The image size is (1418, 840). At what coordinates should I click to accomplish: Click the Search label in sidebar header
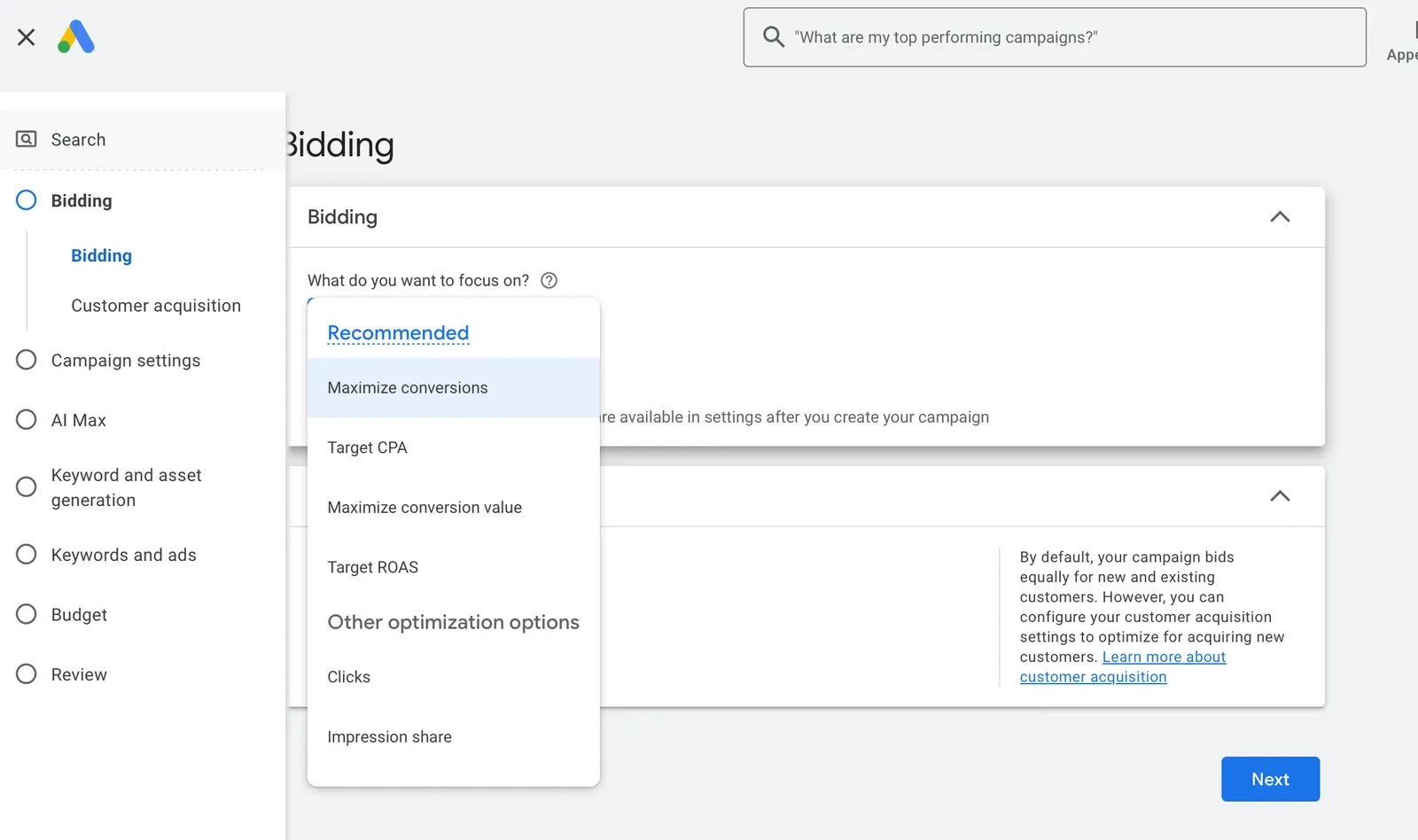click(x=78, y=139)
